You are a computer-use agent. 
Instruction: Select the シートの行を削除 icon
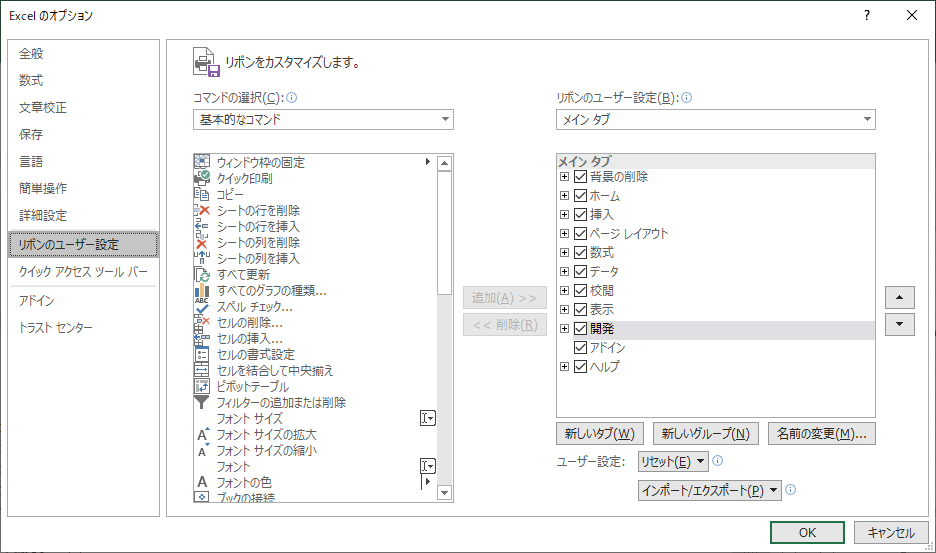point(202,210)
